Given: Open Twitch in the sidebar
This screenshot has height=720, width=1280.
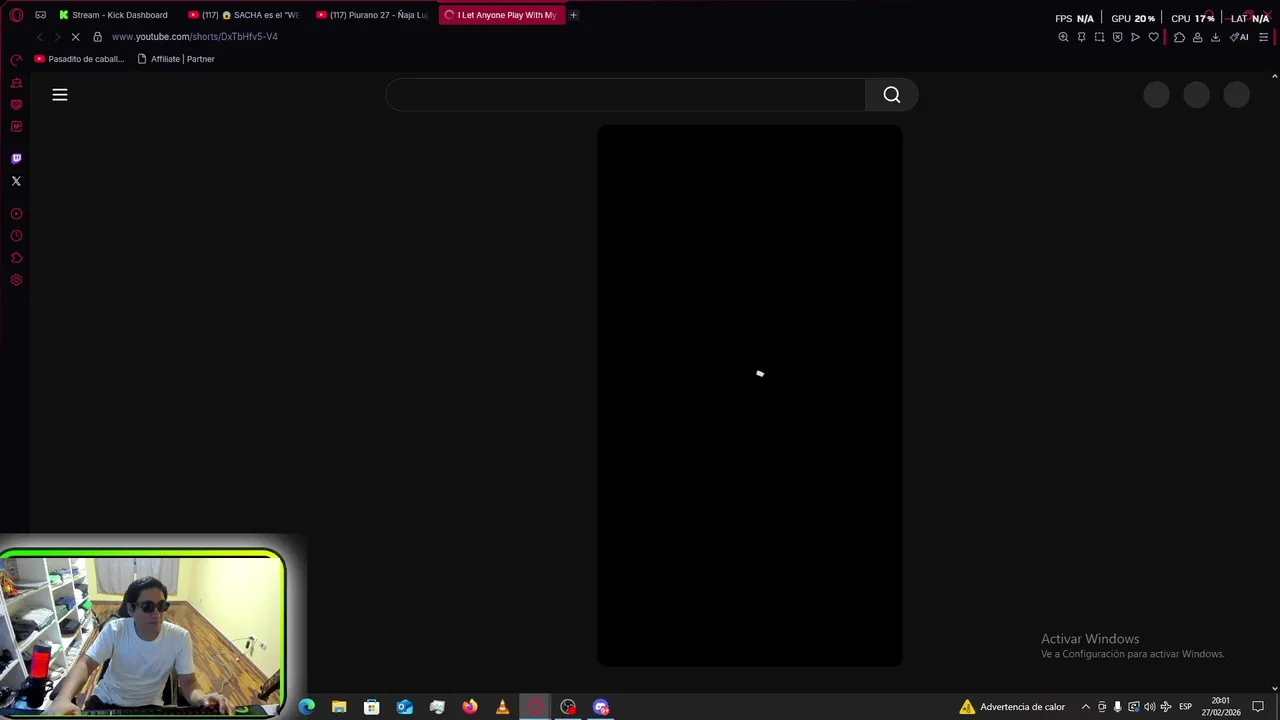Looking at the screenshot, I should point(16,158).
